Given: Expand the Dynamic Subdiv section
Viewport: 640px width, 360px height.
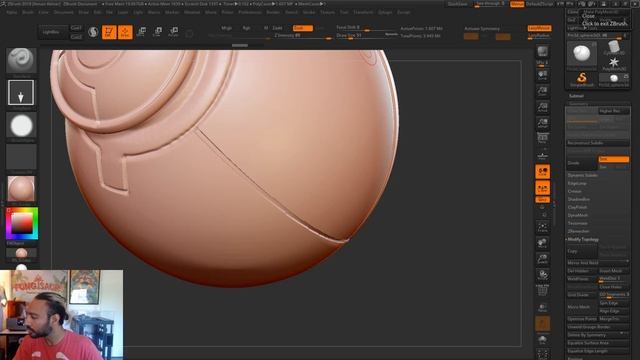Looking at the screenshot, I should pyautogui.click(x=583, y=175).
